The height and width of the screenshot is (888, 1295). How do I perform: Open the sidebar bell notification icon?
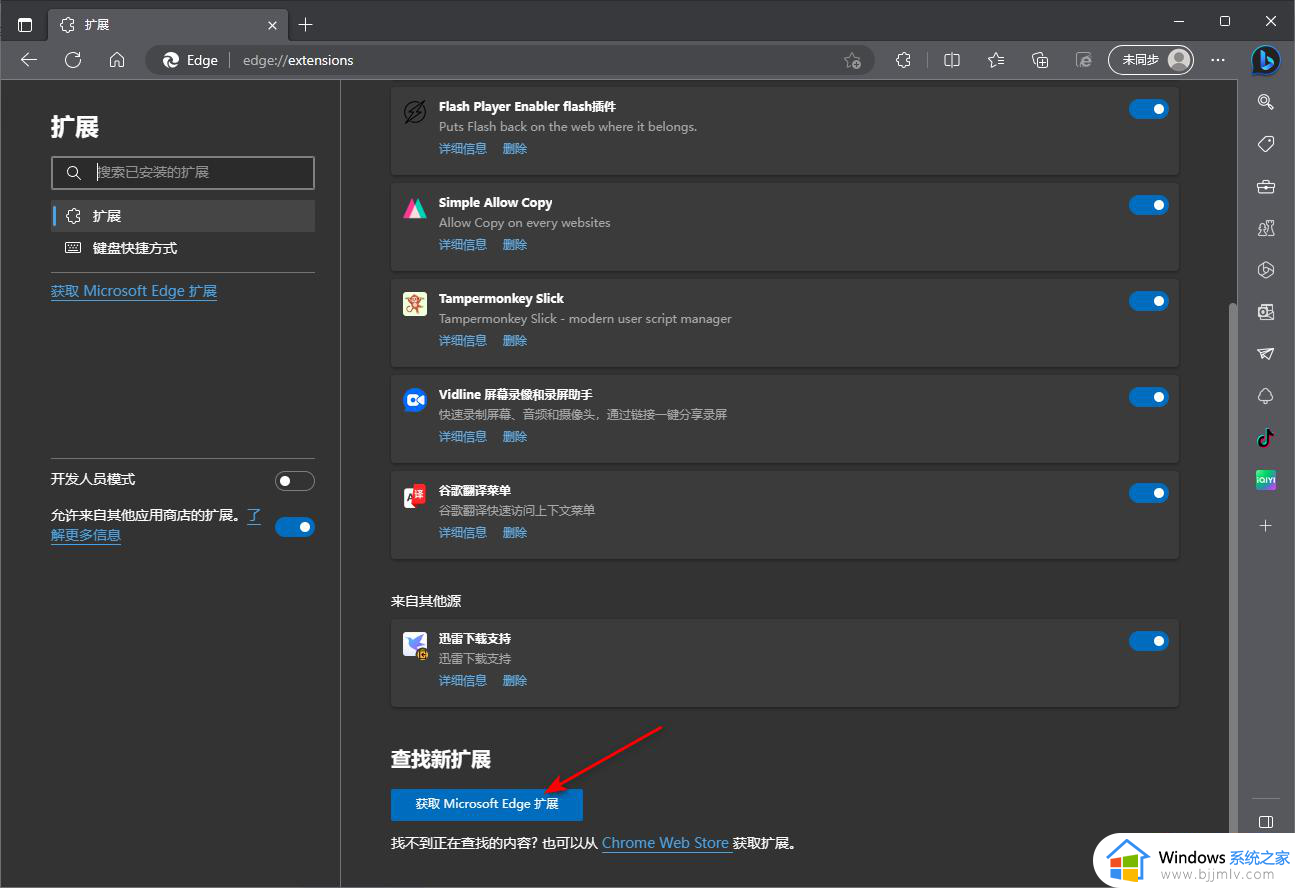[1266, 396]
